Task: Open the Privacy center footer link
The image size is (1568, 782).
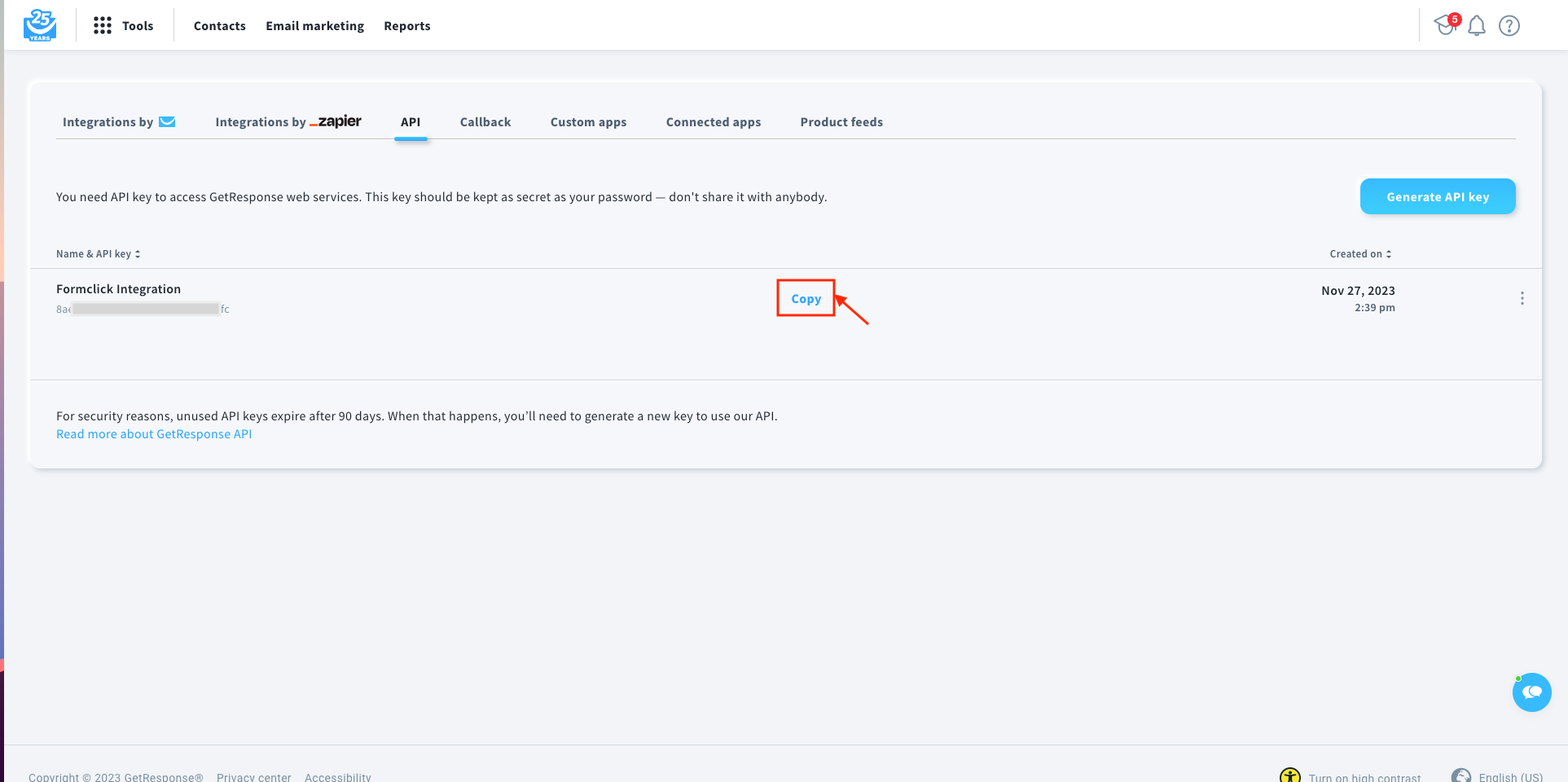Action: coord(254,777)
